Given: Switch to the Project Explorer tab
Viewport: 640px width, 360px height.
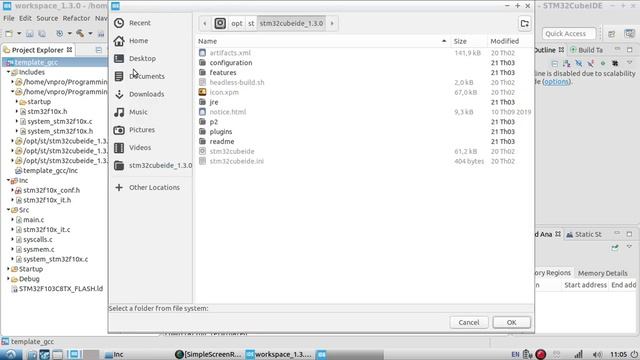Looking at the screenshot, I should tap(38, 50).
